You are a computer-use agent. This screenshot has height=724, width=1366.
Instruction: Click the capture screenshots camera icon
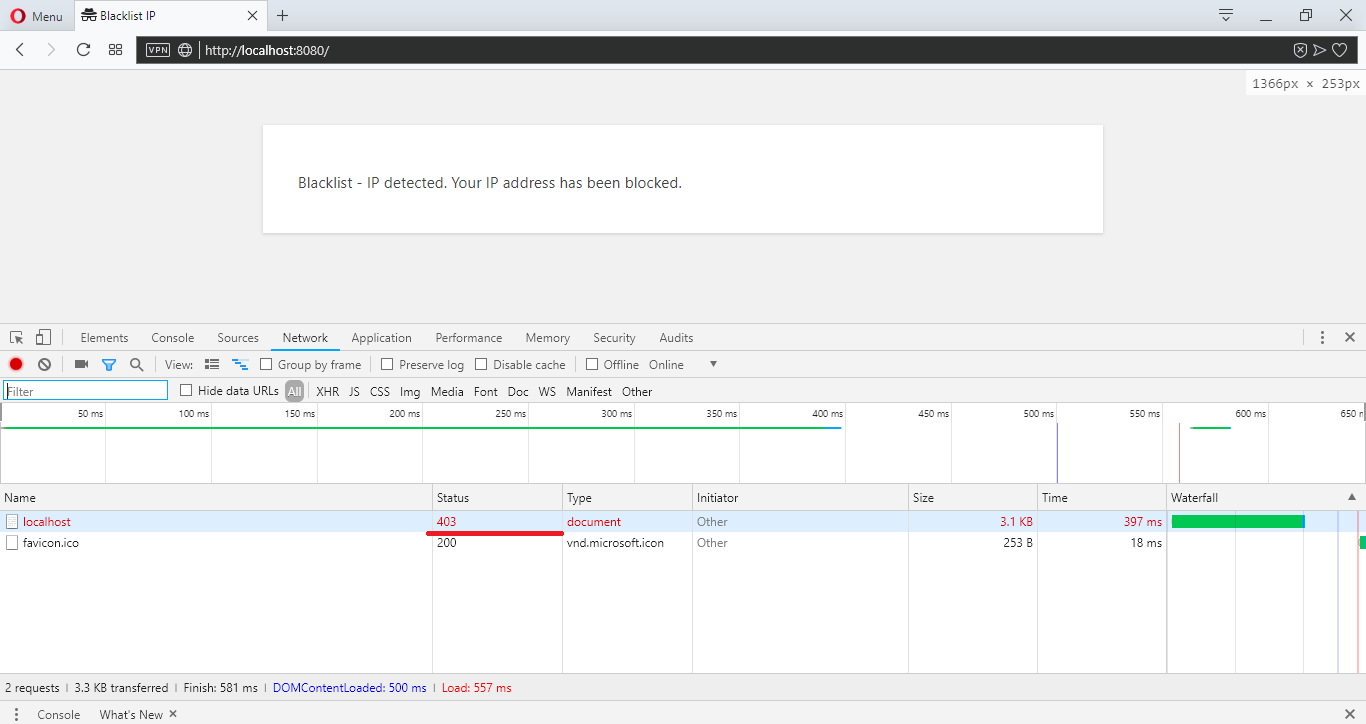pos(81,365)
